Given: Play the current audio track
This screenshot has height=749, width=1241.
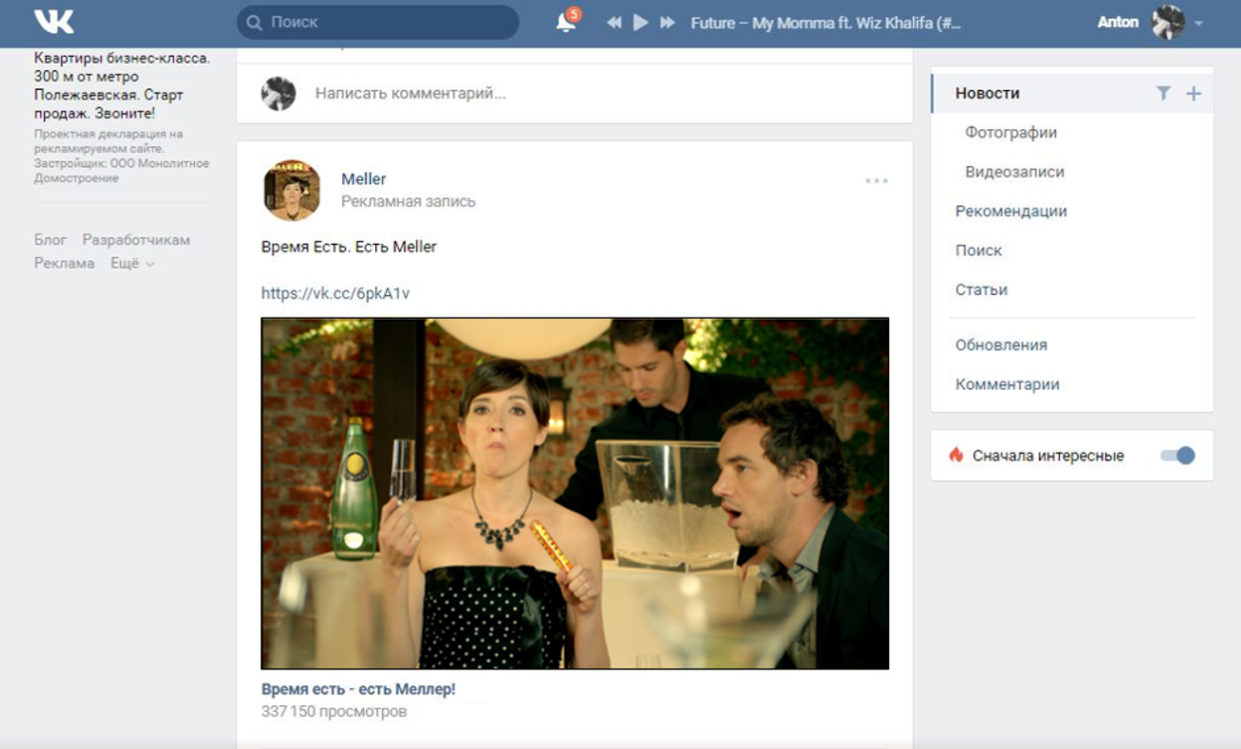Looking at the screenshot, I should coord(641,22).
